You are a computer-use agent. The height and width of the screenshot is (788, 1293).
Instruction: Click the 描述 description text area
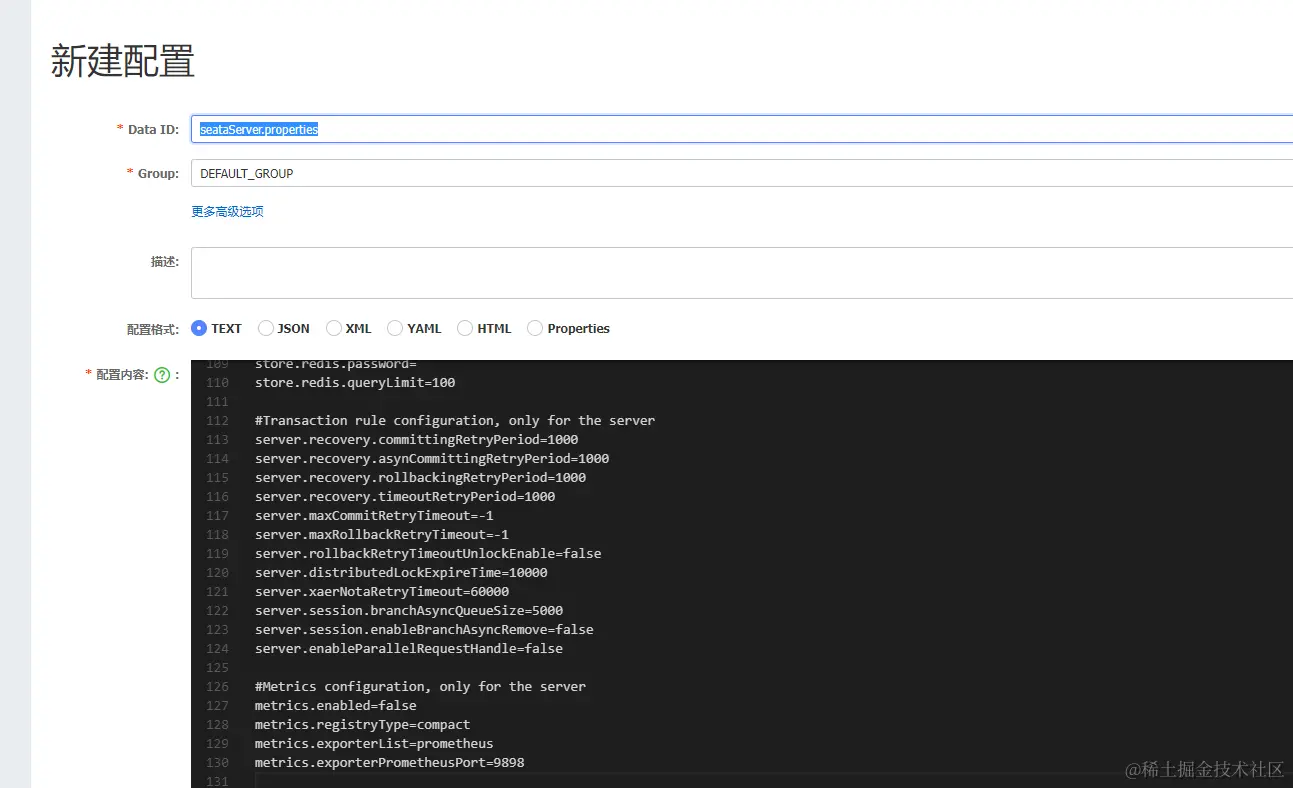[x=742, y=273]
